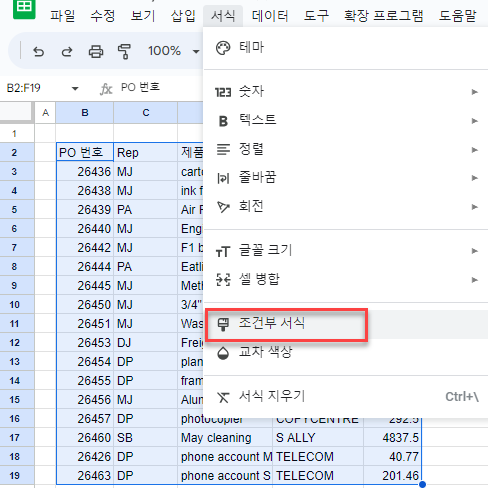Click the text wrapping icon
Image resolution: width=488 pixels, height=488 pixels.
[x=223, y=178]
